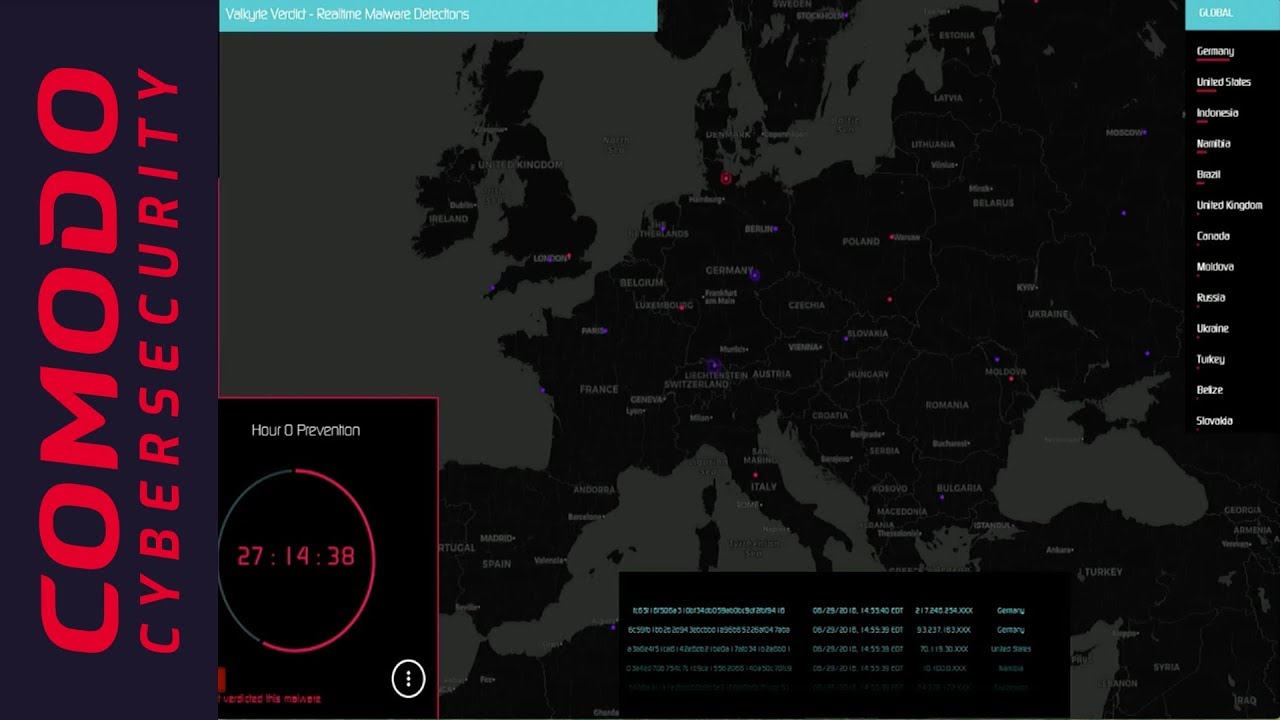Screen dimensions: 1280x720
Task: Click the Valkyrie Verdict Realtime Malware Detections title
Action: tap(347, 14)
